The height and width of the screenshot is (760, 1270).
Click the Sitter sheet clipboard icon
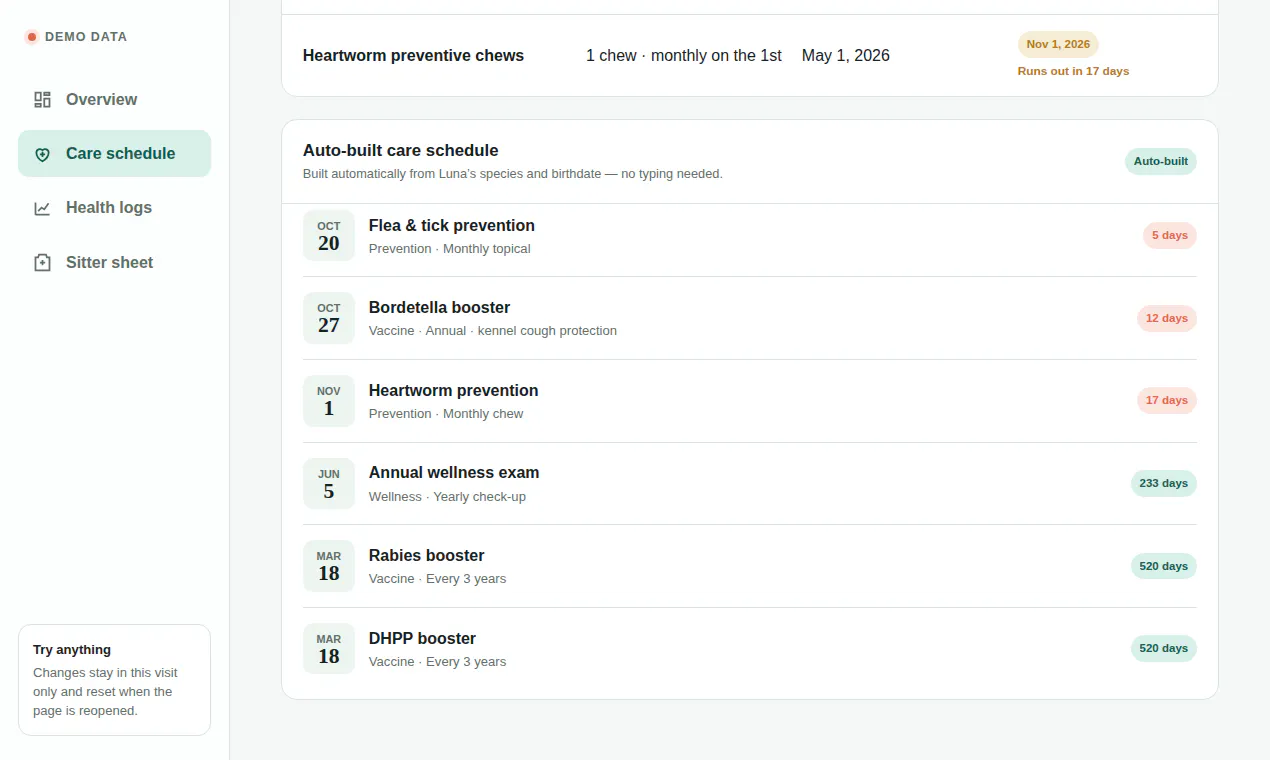click(x=42, y=263)
